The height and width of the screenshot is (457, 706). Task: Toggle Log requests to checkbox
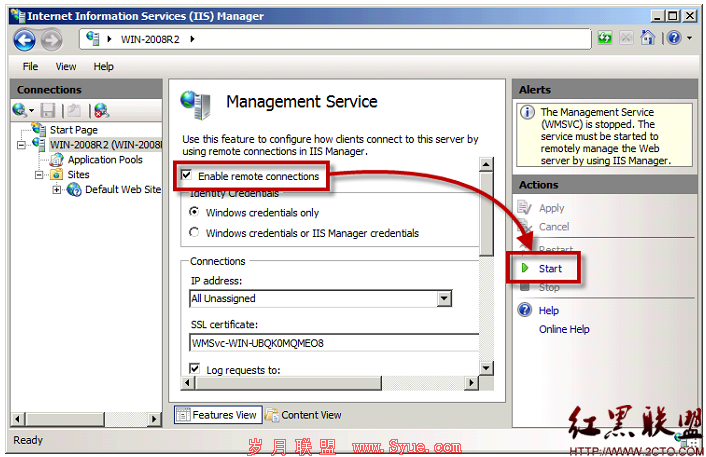pyautogui.click(x=195, y=369)
